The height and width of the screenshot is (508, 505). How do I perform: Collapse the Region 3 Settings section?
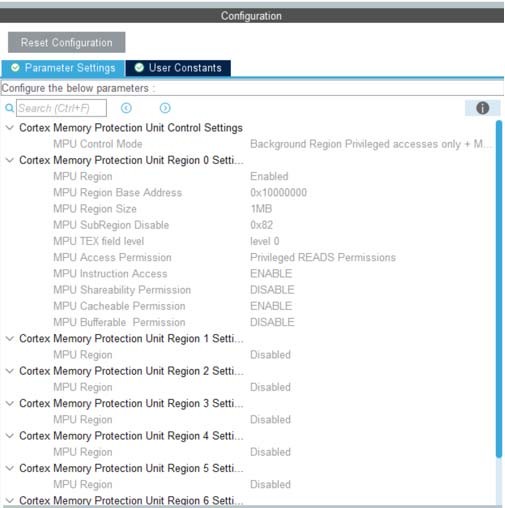click(x=10, y=403)
